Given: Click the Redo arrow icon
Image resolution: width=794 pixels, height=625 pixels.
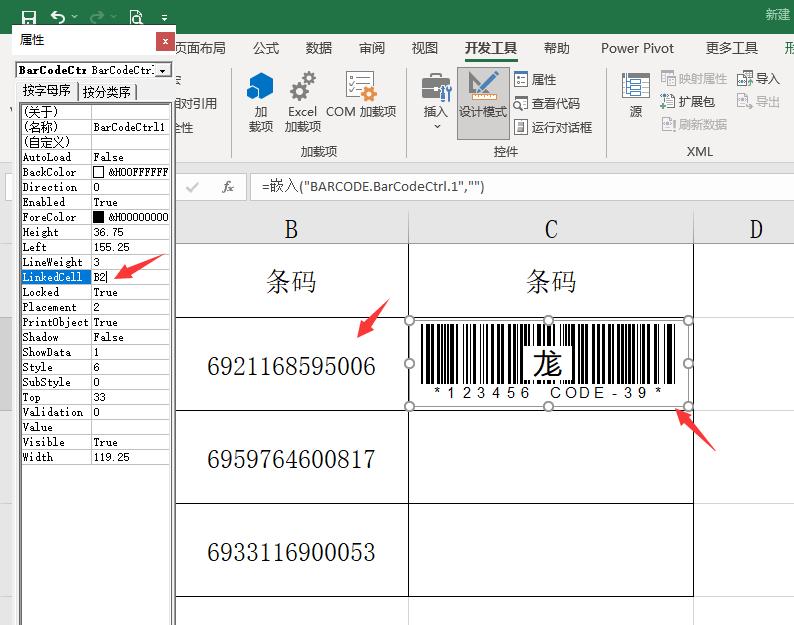Looking at the screenshot, I should pyautogui.click(x=97, y=18).
